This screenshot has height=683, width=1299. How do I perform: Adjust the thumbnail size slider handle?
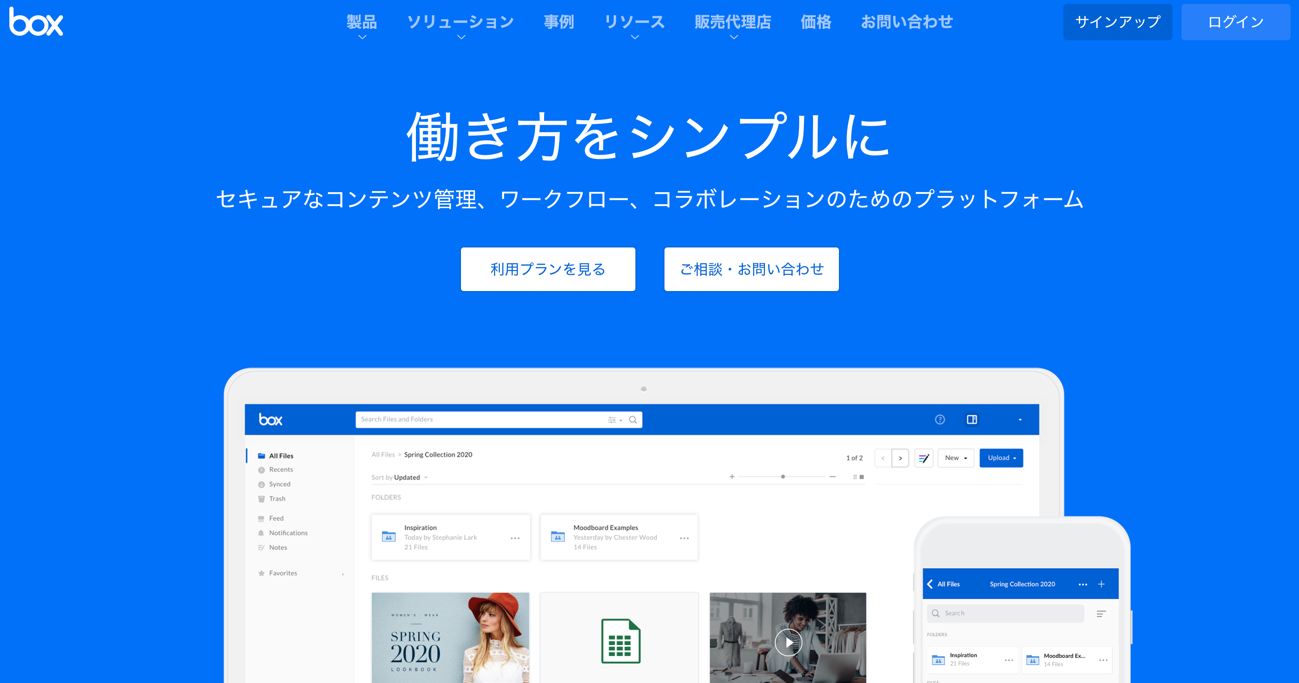[783, 477]
